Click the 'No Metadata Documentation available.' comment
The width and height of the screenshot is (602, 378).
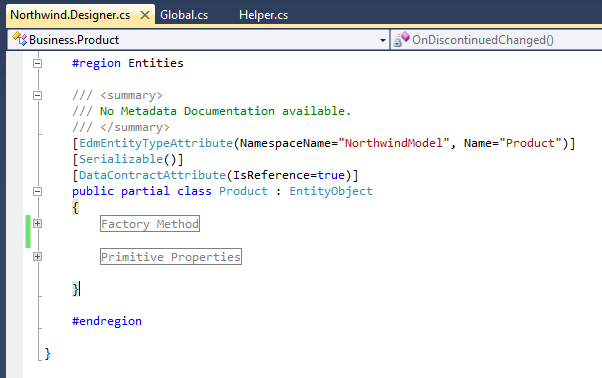click(225, 111)
